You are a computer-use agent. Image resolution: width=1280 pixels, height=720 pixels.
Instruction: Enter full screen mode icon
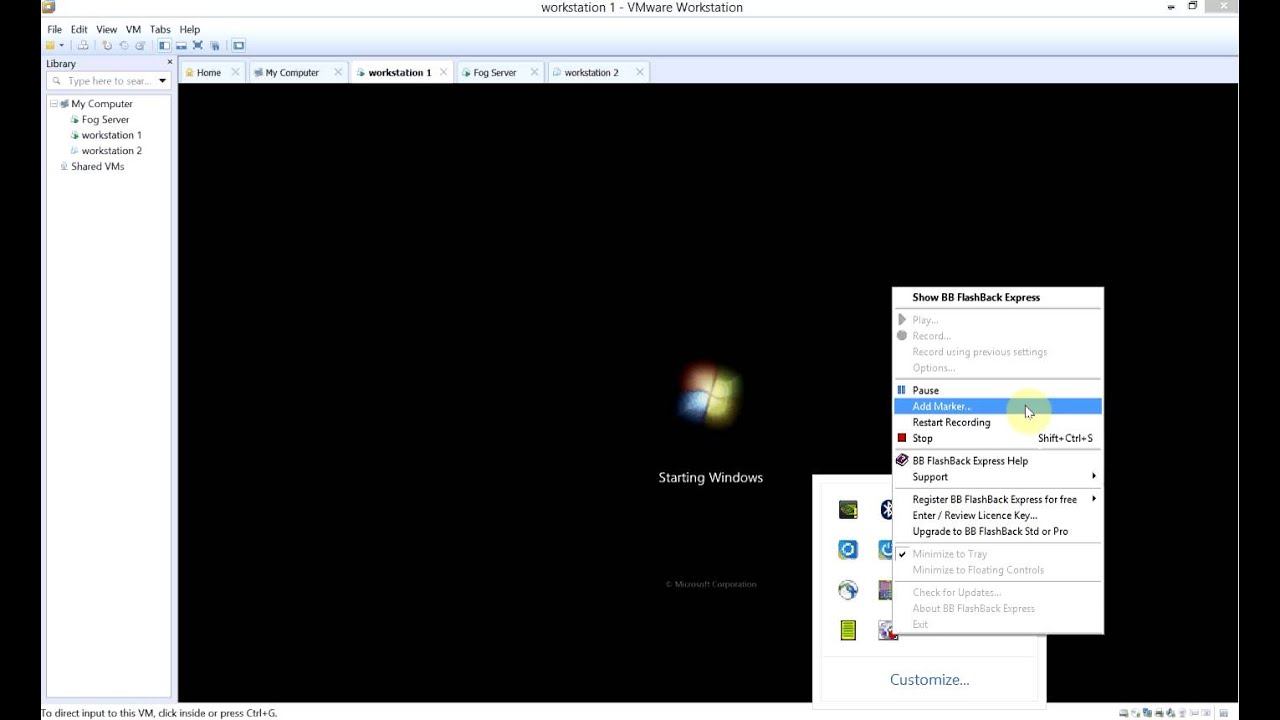197,45
